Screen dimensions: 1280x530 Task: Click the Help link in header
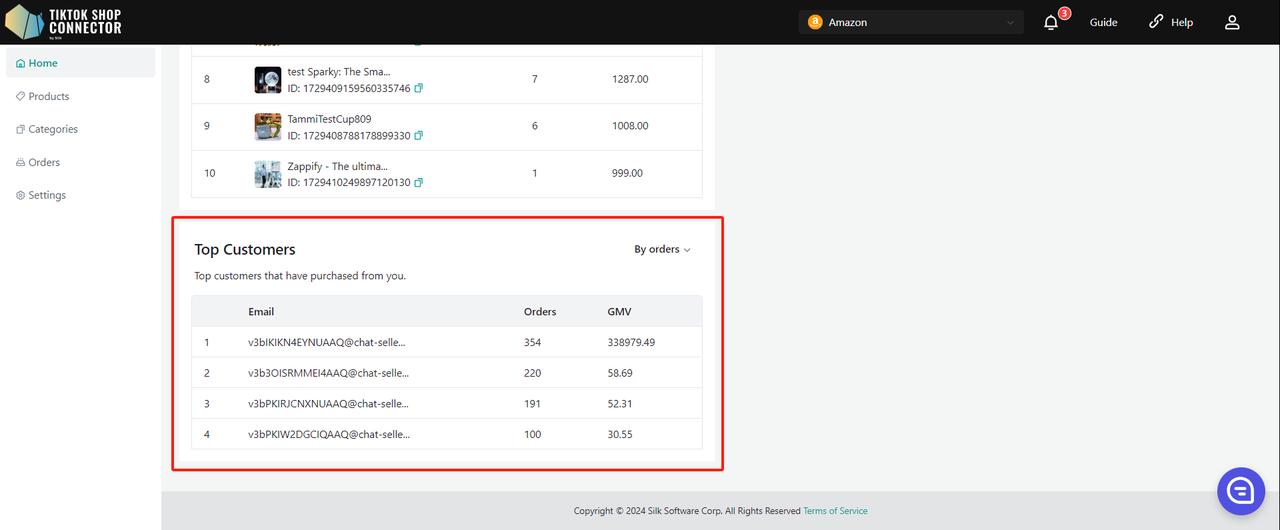point(1171,22)
